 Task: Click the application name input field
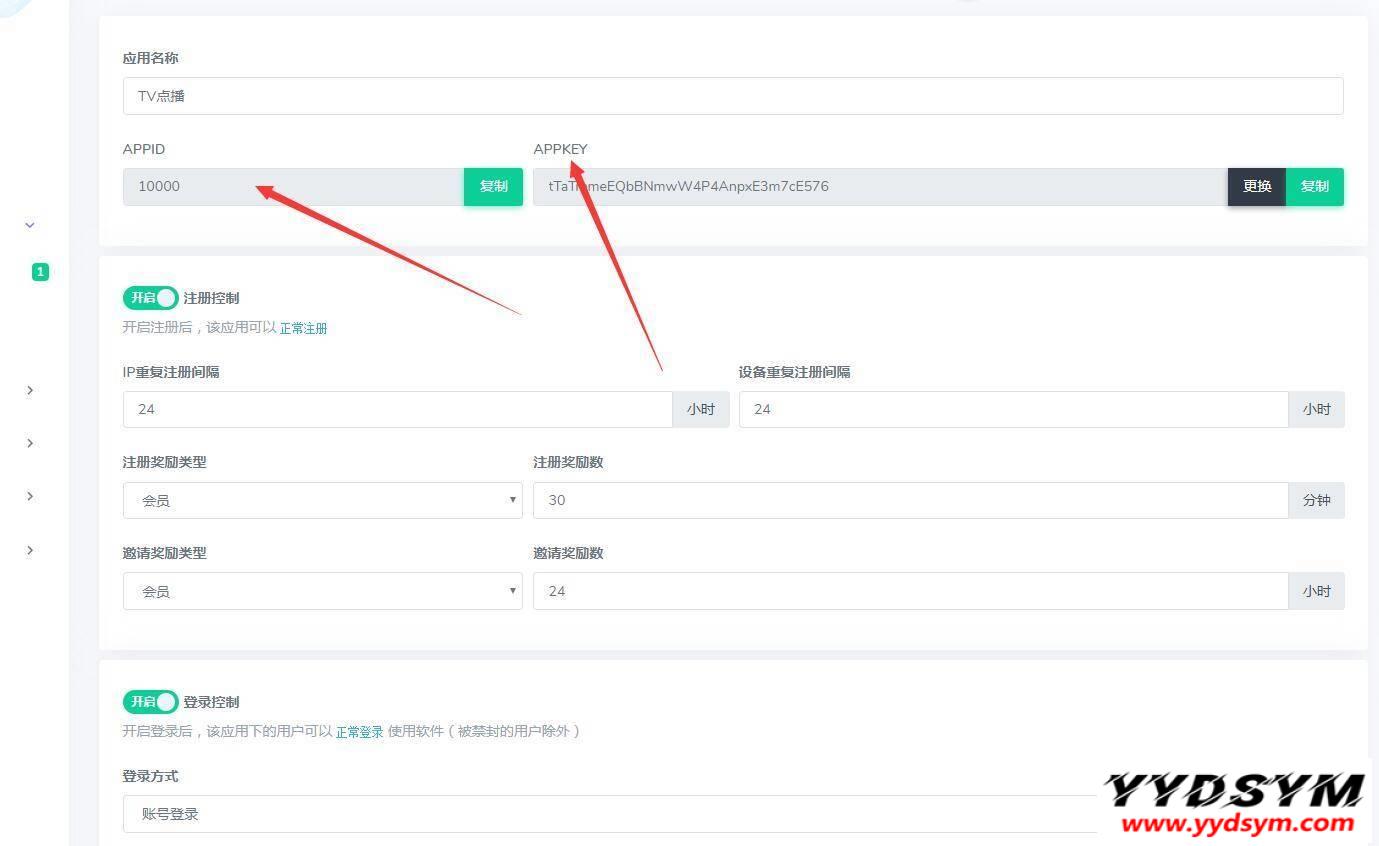tap(732, 97)
